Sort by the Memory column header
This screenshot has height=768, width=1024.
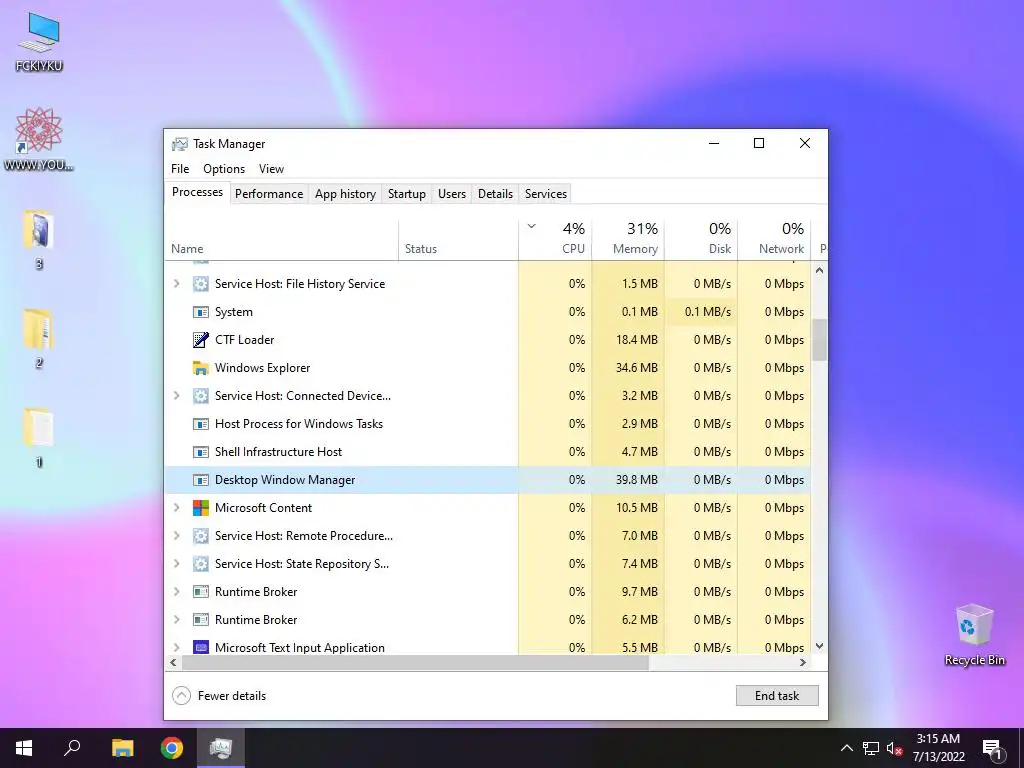(628, 240)
